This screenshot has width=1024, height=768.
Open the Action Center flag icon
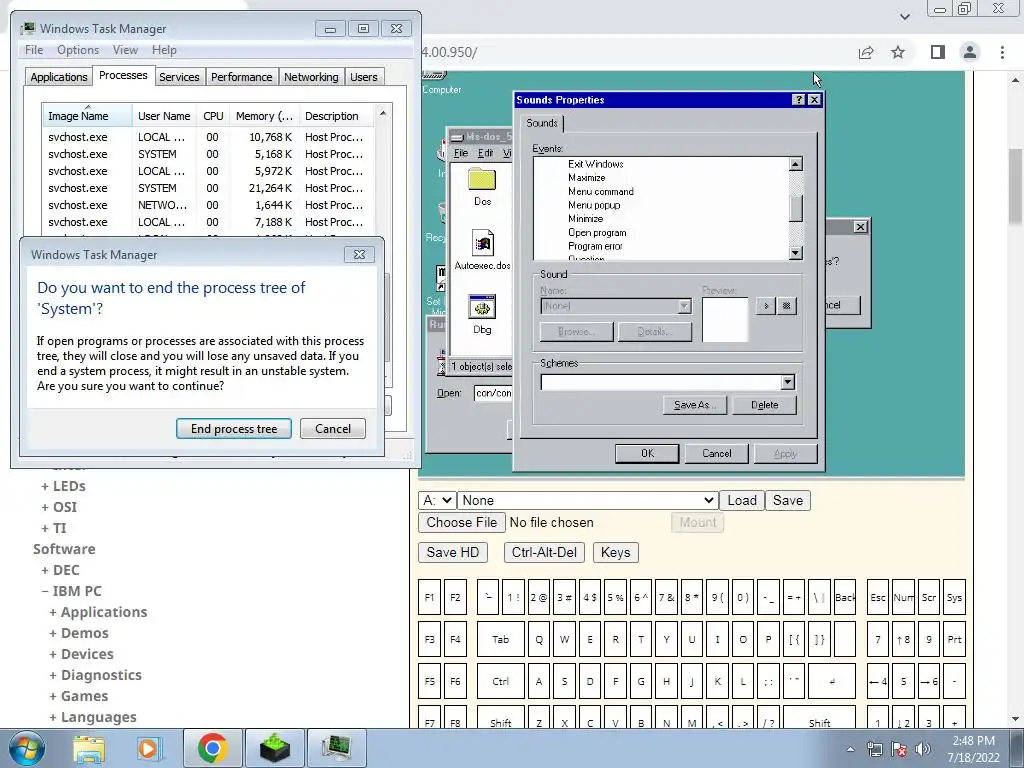point(899,749)
